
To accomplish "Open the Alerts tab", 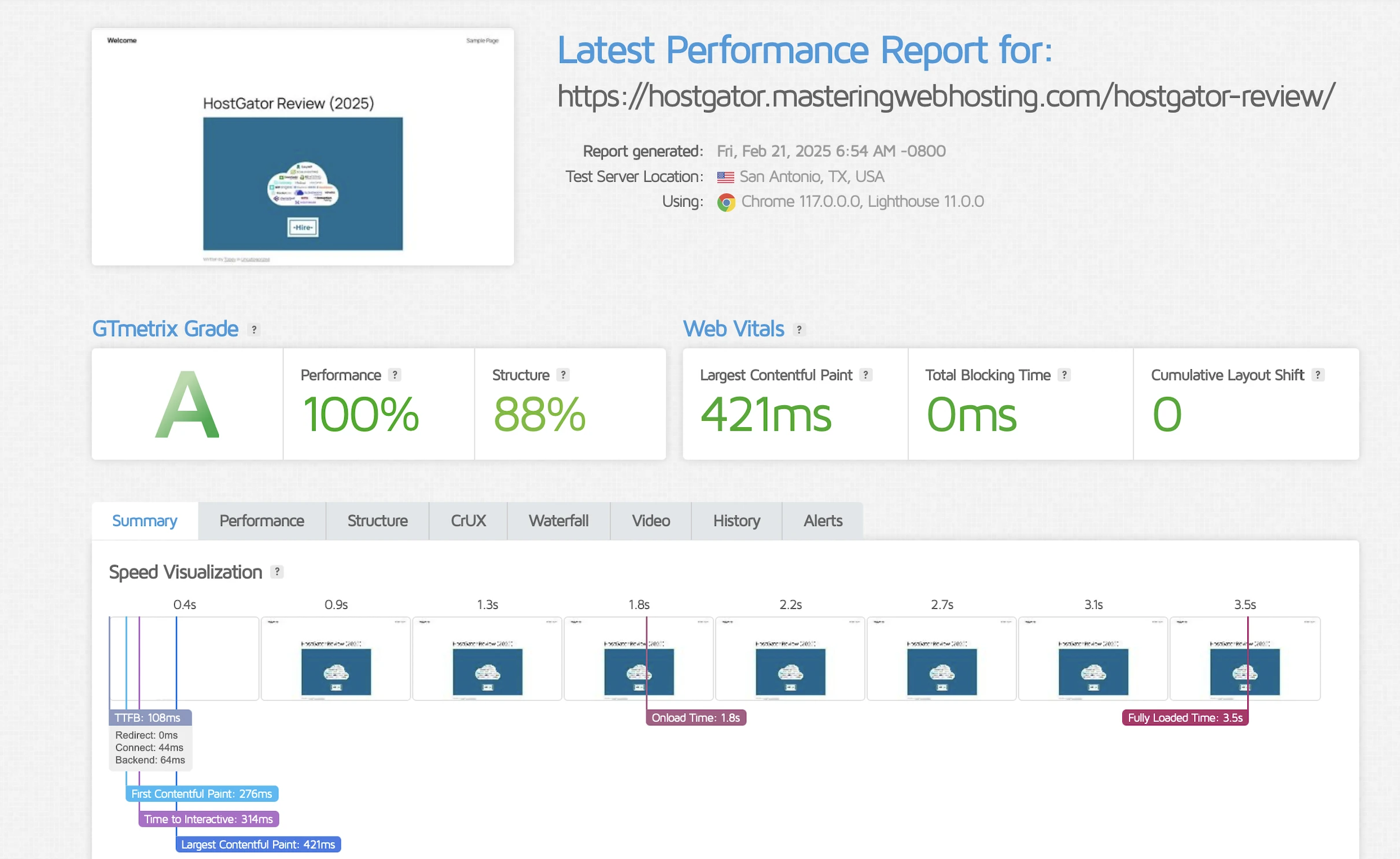I will pyautogui.click(x=823, y=521).
